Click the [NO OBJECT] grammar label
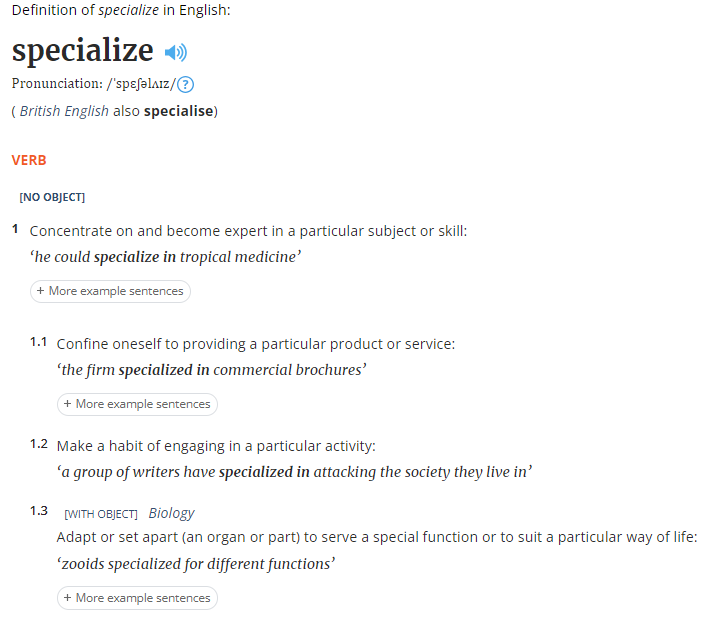 52,197
